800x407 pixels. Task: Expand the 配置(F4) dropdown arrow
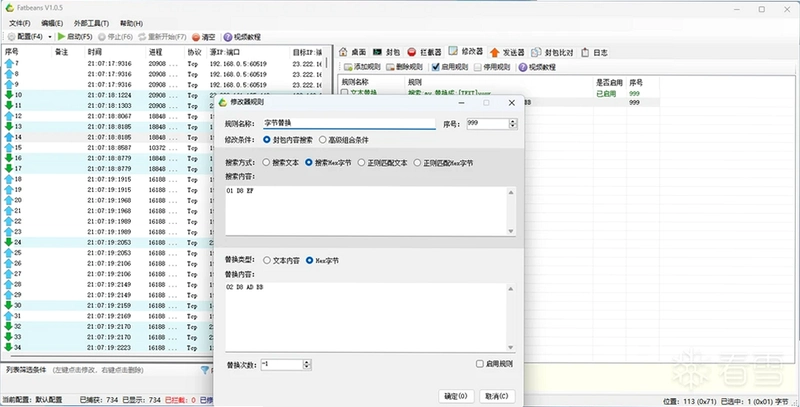coord(50,37)
